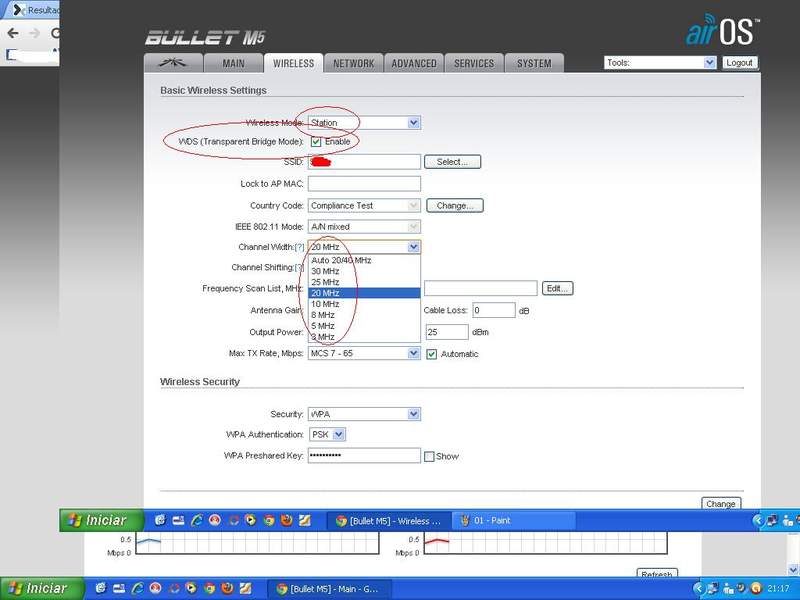800x600 pixels.
Task: Click yellow pencil icon in taskbar with clock
Action: coord(245,588)
